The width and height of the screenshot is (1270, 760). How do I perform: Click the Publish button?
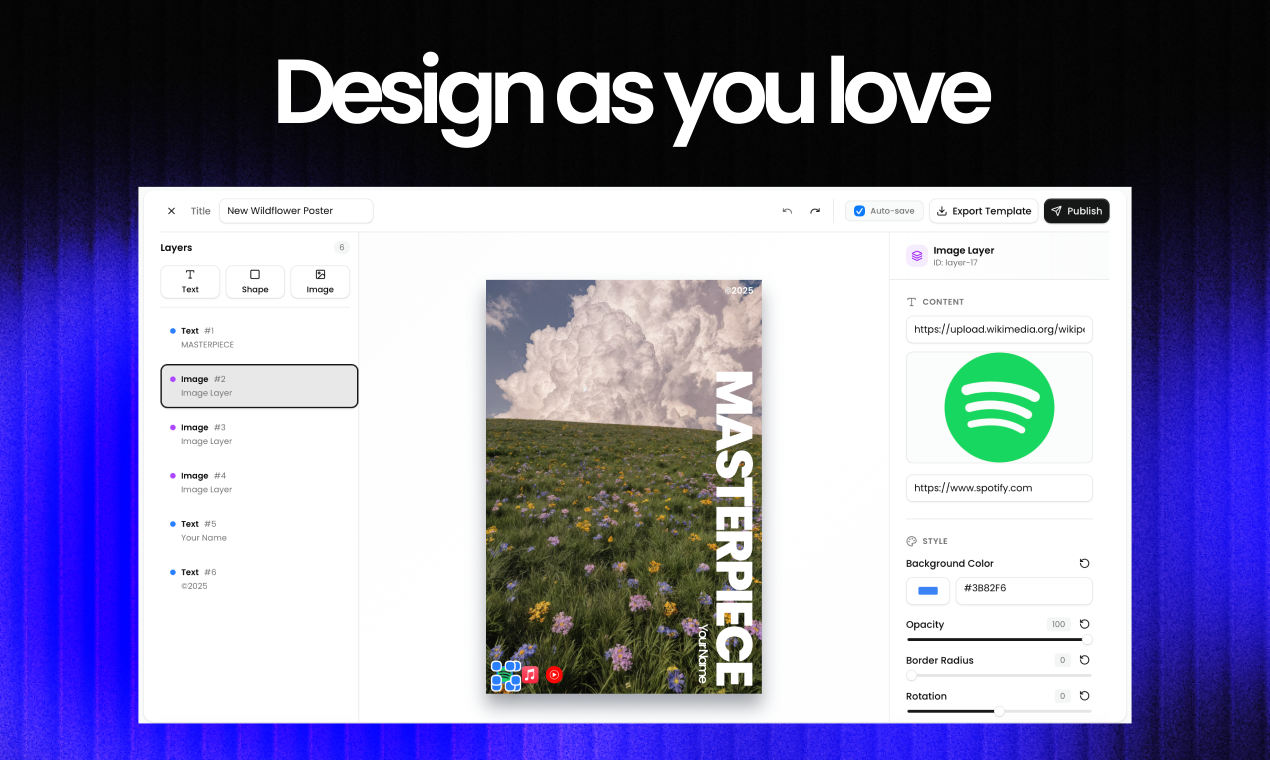click(1076, 211)
